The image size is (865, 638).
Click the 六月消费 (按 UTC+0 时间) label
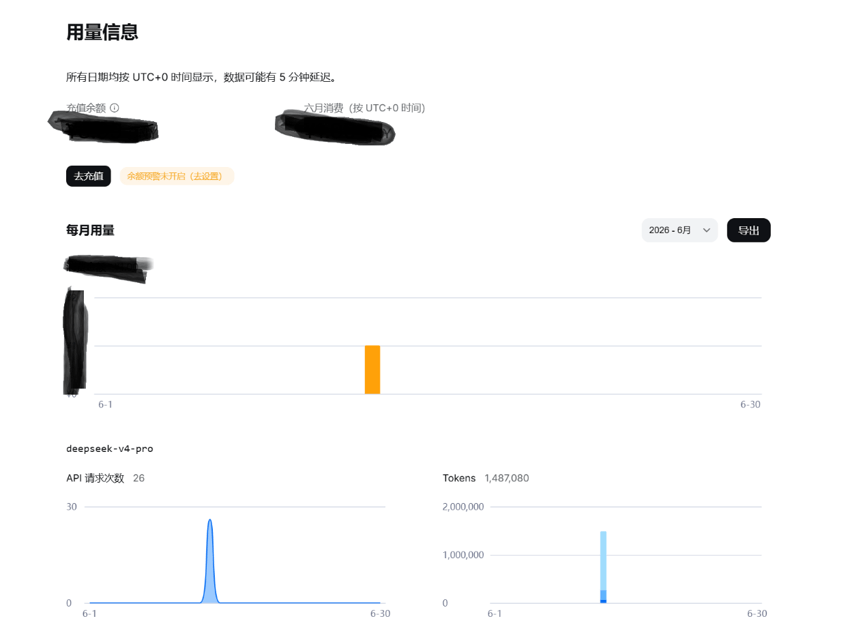point(365,108)
